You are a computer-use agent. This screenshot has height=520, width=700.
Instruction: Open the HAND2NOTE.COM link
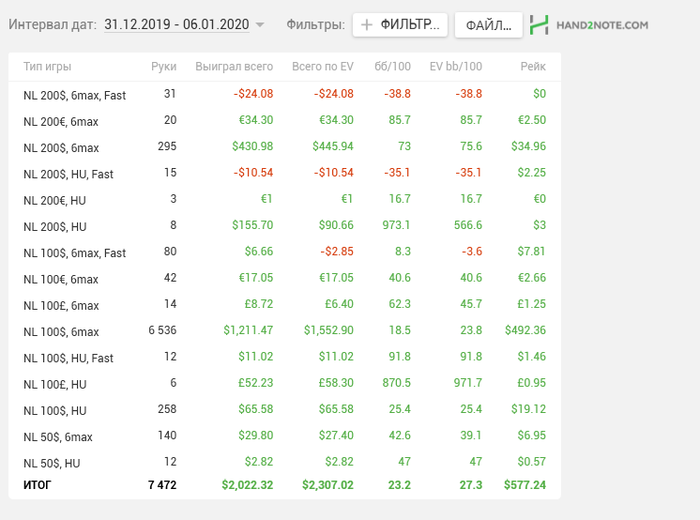[602, 25]
